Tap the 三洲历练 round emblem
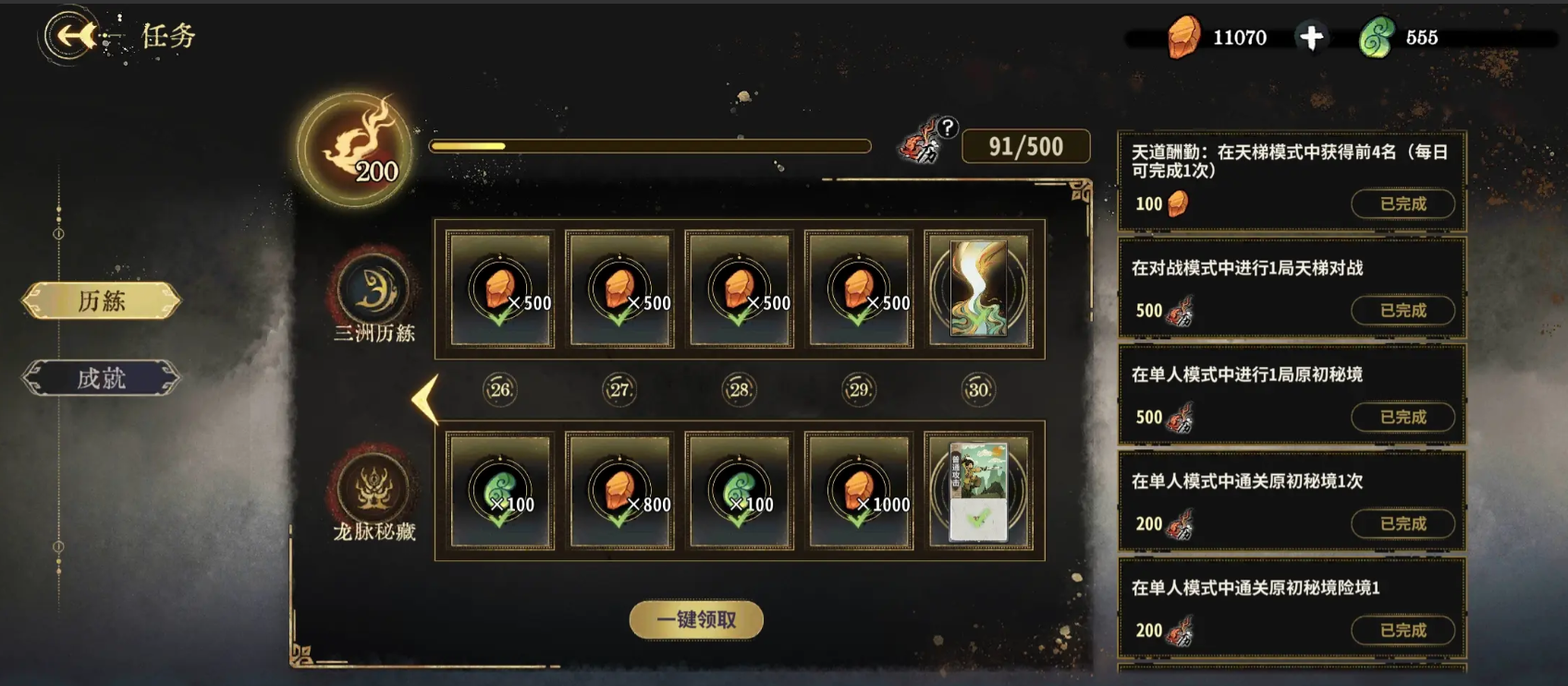This screenshot has height=686, width=1568. click(374, 288)
